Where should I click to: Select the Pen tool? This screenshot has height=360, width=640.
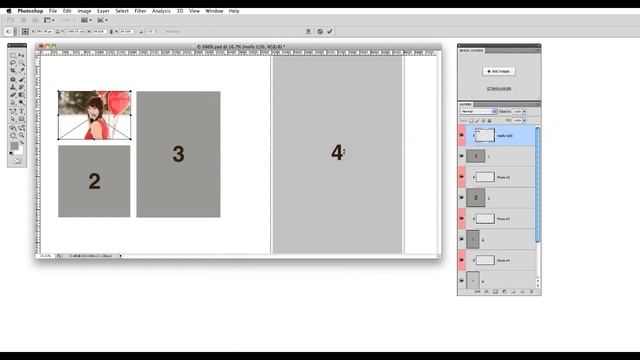point(13,111)
